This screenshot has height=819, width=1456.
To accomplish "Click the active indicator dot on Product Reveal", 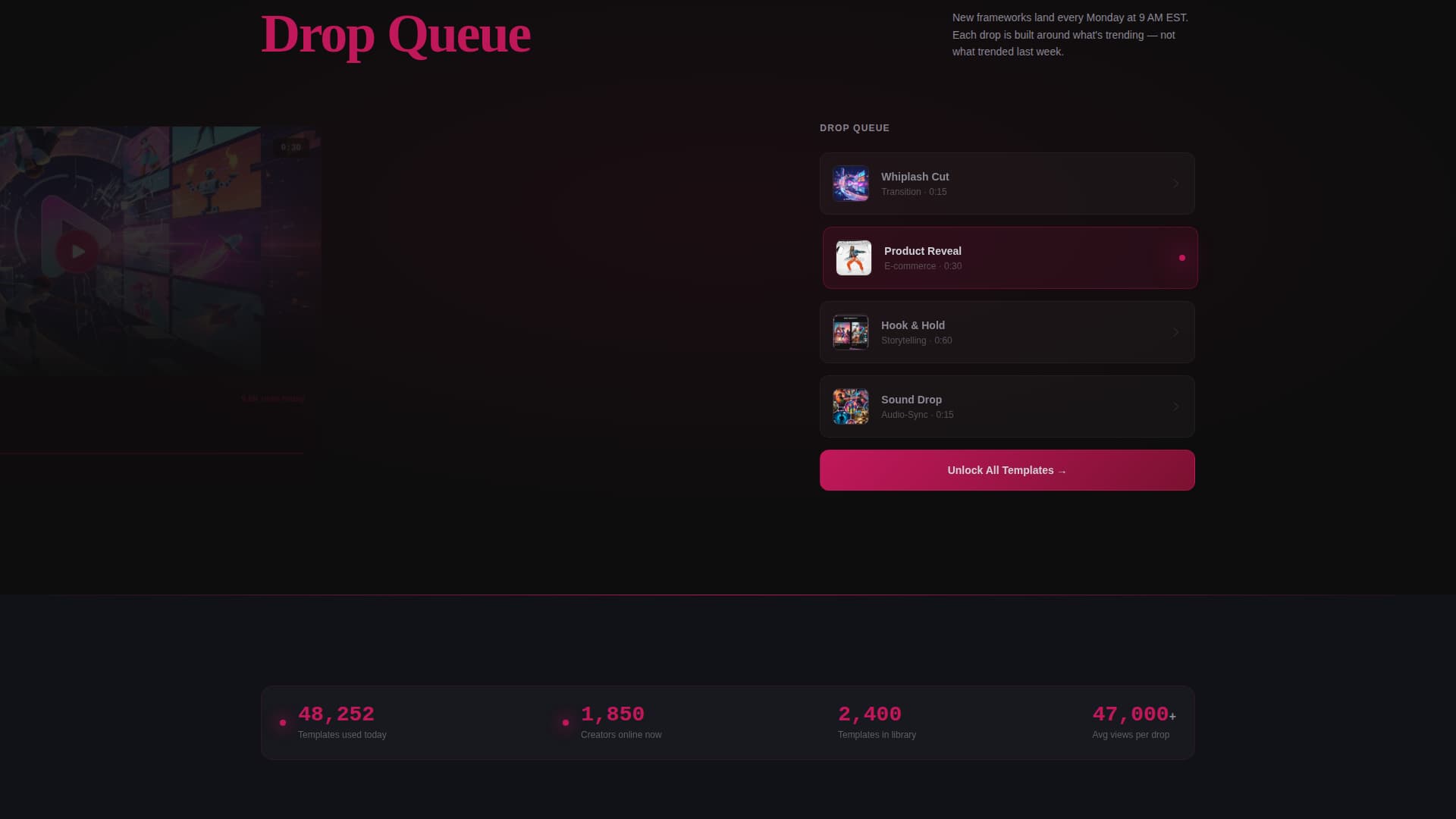I will 1181,258.
